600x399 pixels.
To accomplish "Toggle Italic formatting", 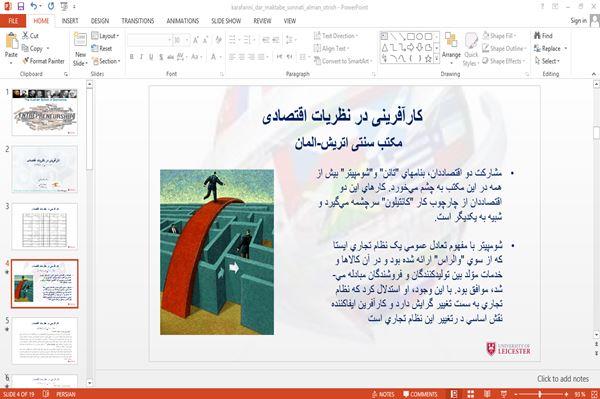I will [142, 57].
